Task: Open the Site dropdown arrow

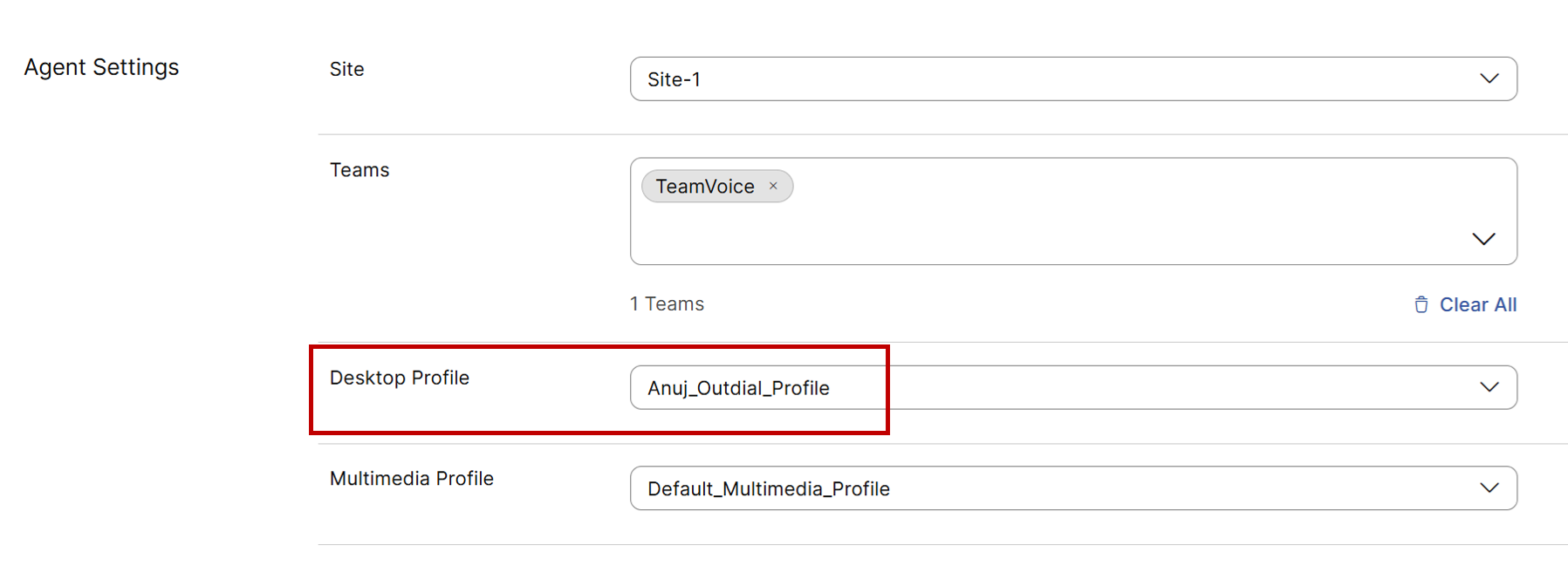Action: [x=1489, y=78]
